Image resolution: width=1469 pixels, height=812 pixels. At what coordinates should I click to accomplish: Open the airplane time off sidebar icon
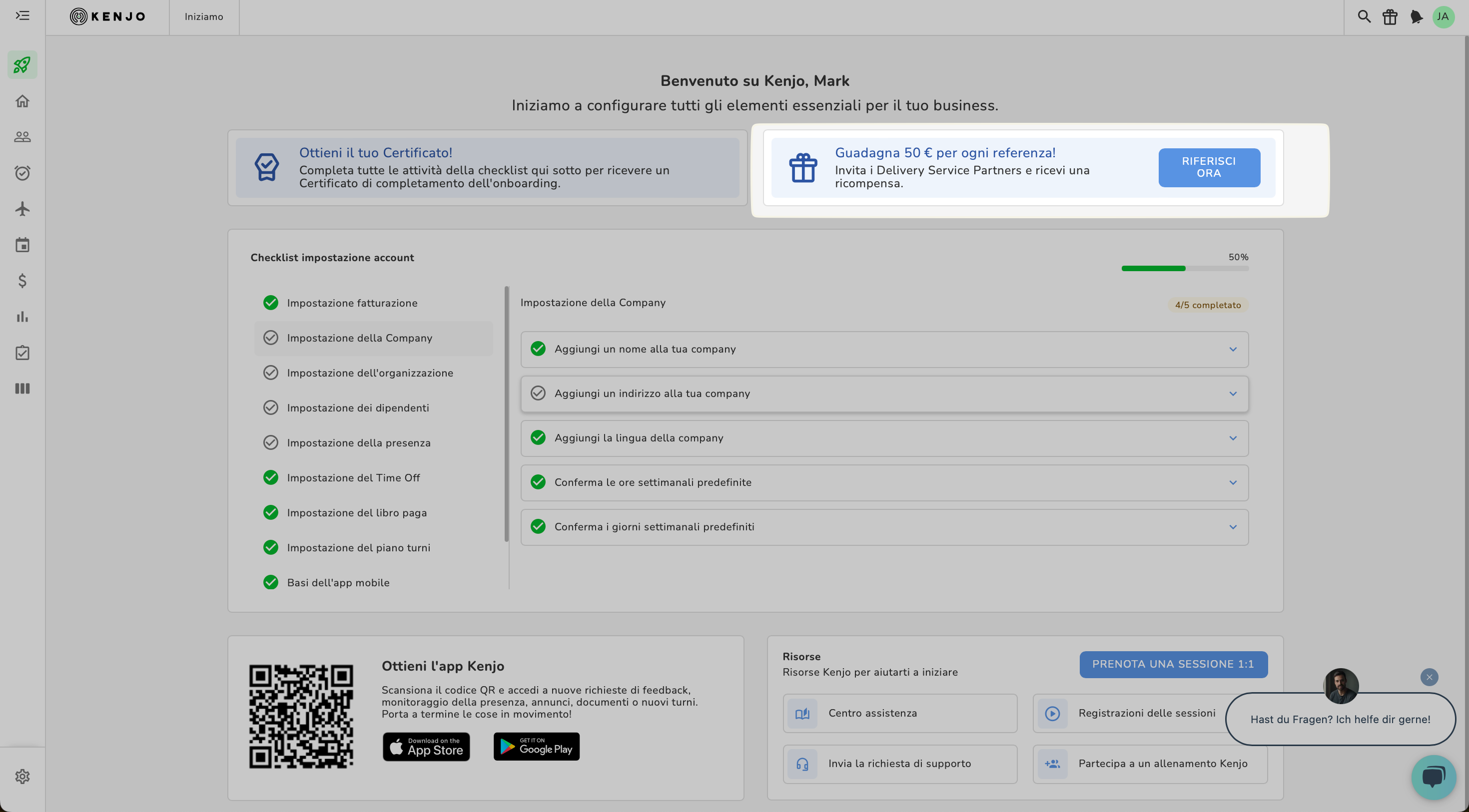tap(22, 209)
